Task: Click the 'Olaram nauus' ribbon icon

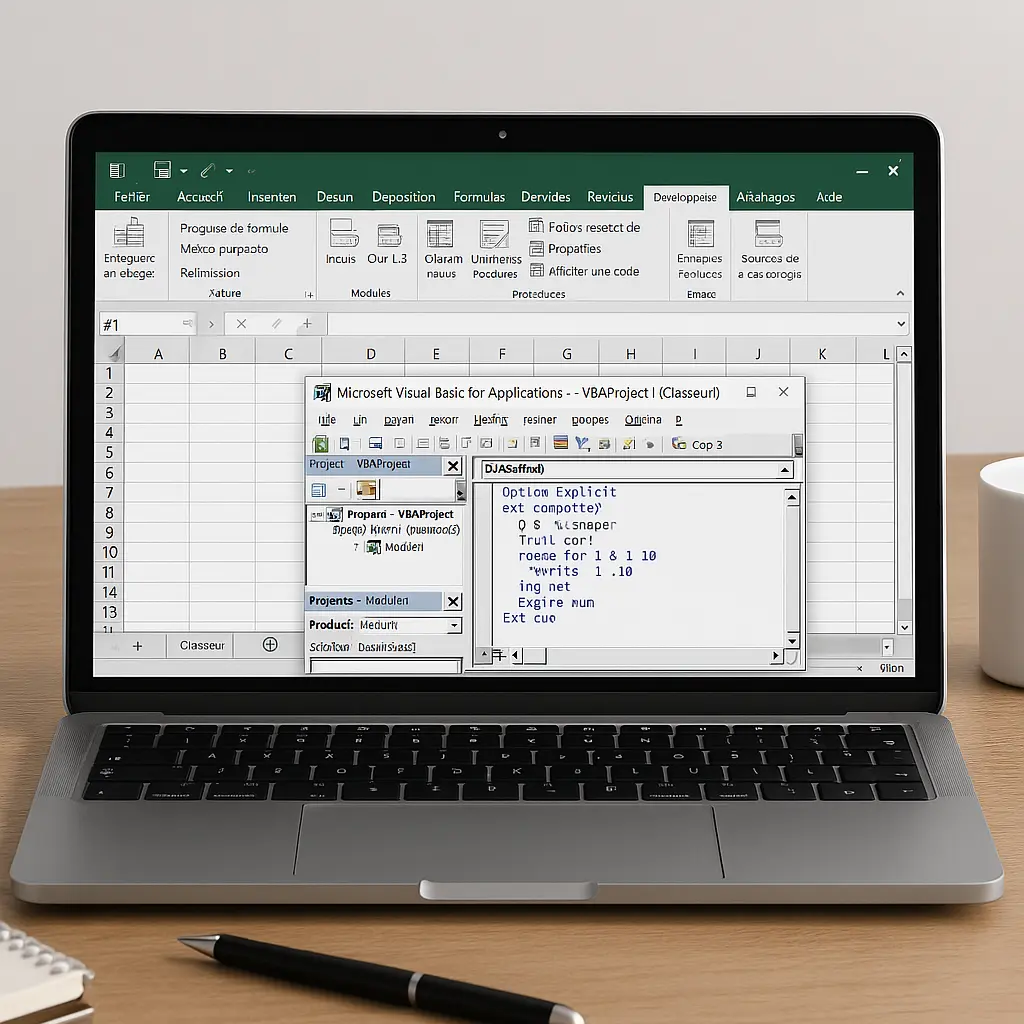Action: [x=440, y=234]
